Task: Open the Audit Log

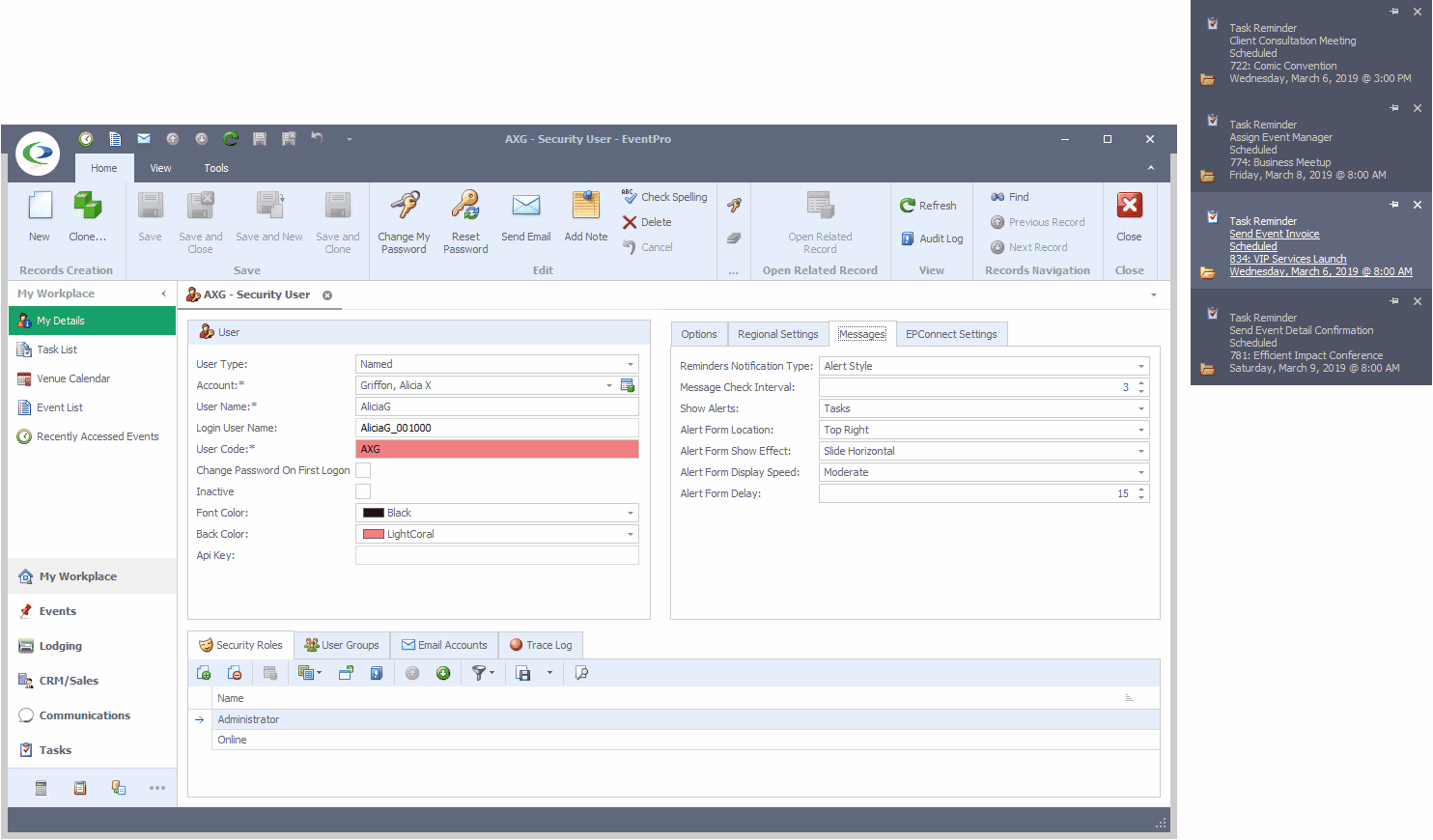Action: pos(932,238)
